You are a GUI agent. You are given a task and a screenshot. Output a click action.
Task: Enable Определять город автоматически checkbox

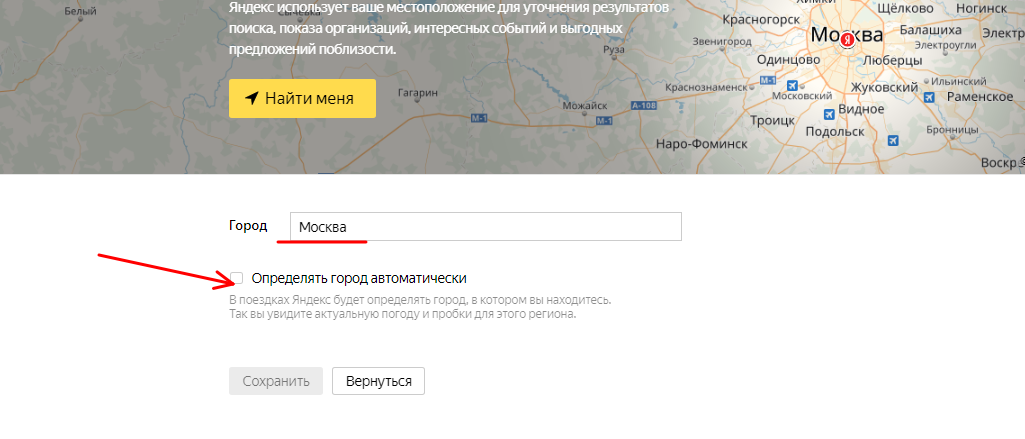click(x=237, y=278)
